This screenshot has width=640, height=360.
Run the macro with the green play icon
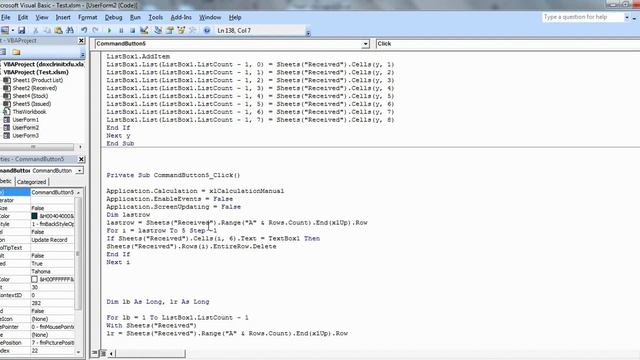(x=109, y=30)
